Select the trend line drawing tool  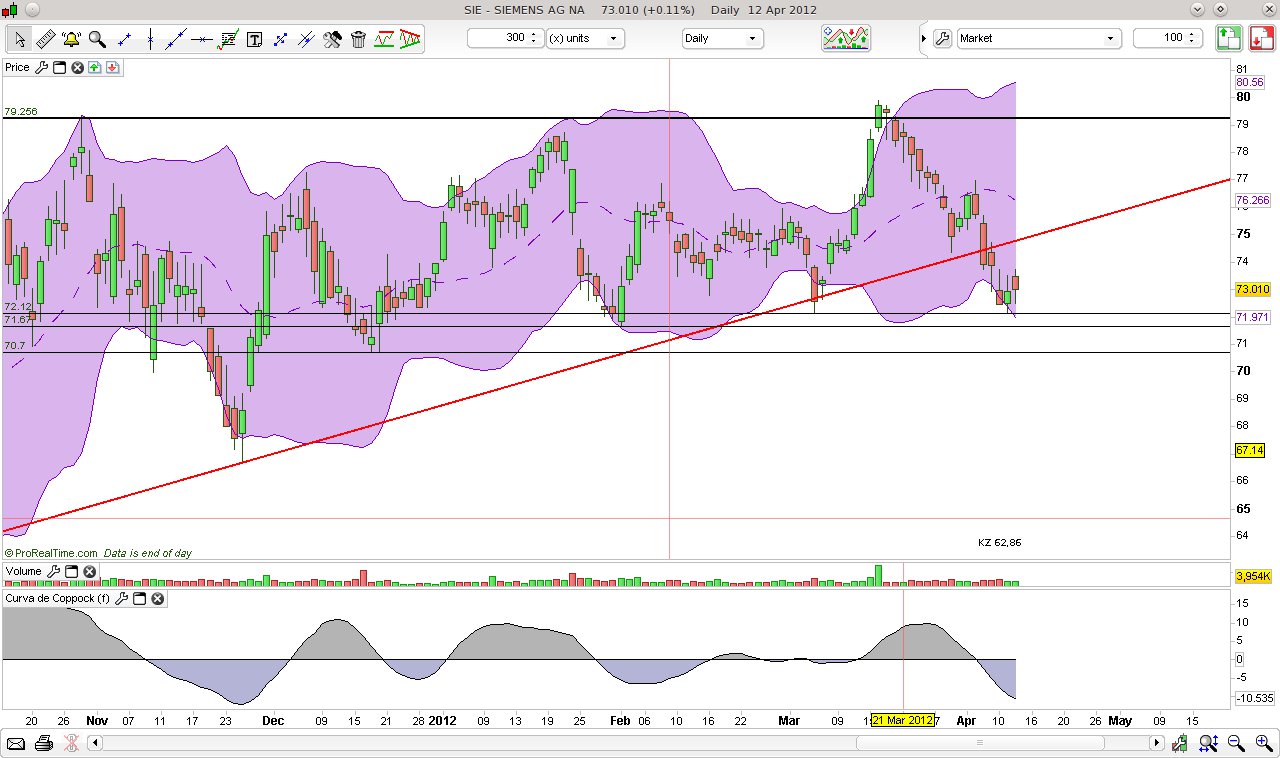[176, 38]
